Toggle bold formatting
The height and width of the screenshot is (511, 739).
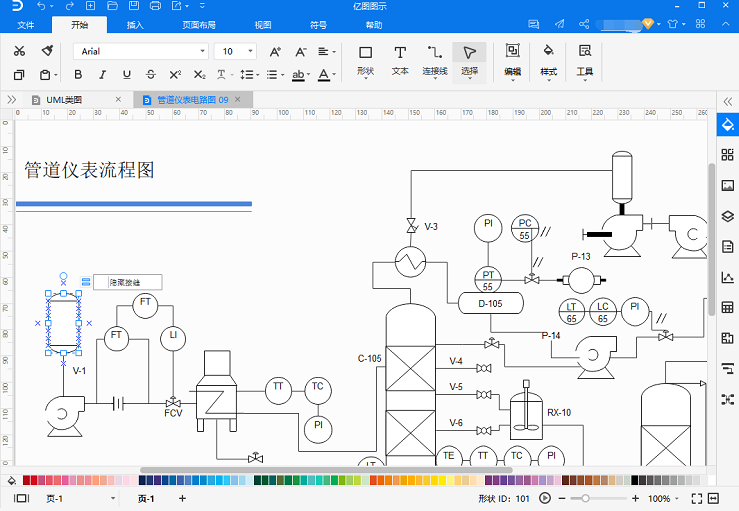point(78,74)
